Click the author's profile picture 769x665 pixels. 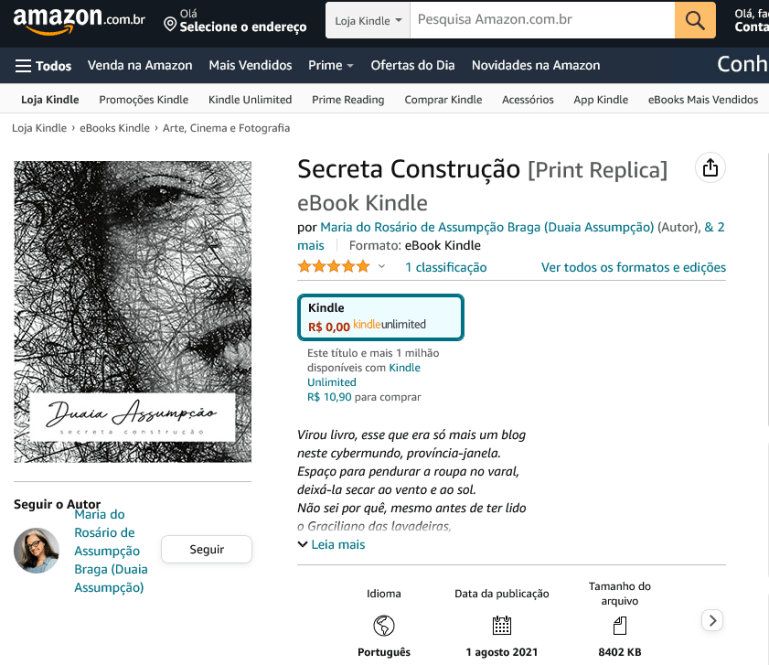point(36,550)
